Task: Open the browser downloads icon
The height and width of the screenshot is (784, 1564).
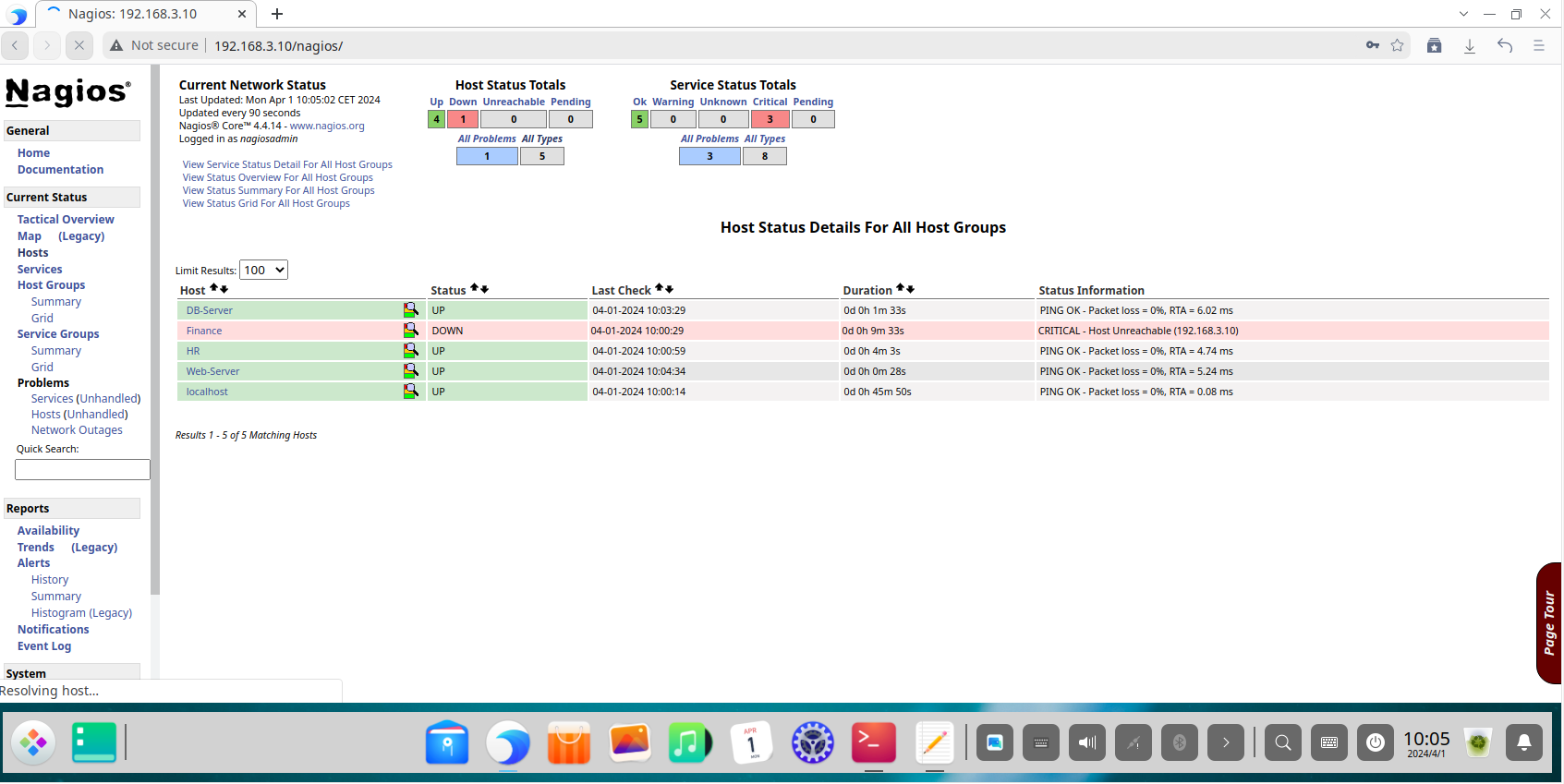Action: 1469,45
